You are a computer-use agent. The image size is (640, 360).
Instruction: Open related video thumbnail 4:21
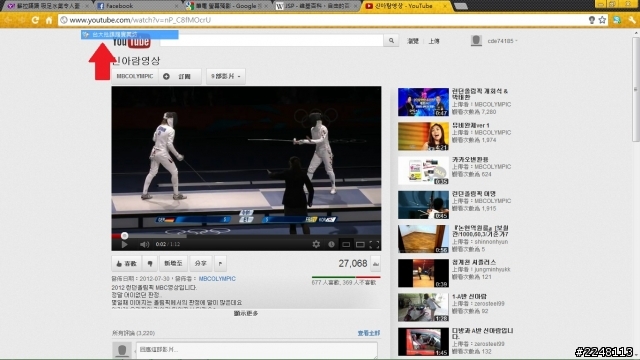coord(423,136)
